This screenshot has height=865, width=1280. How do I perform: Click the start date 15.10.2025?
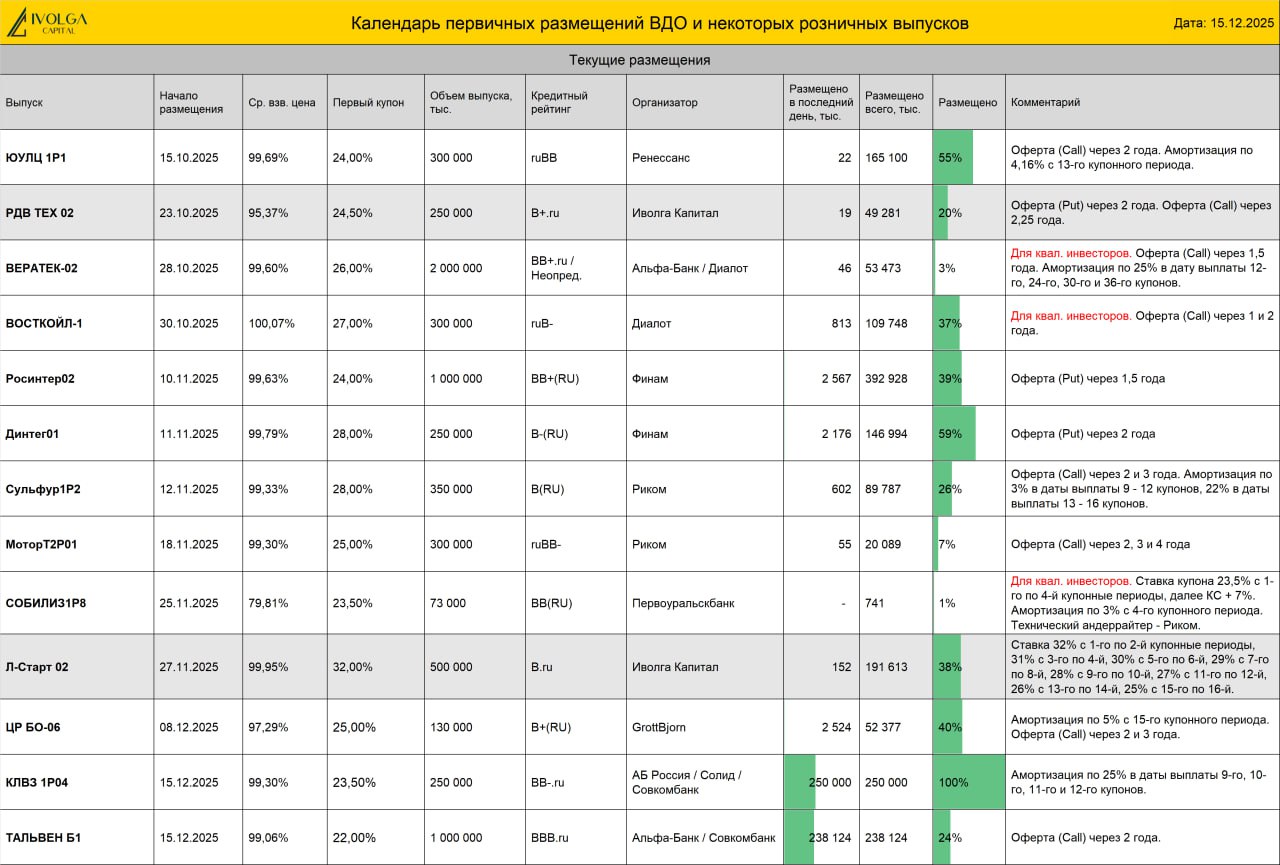tap(189, 158)
